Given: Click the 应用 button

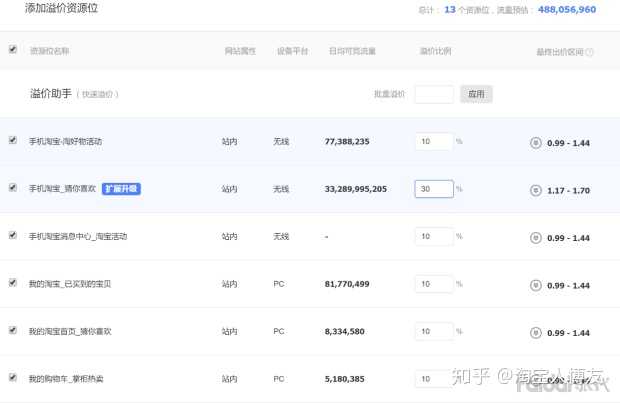Looking at the screenshot, I should (x=476, y=94).
